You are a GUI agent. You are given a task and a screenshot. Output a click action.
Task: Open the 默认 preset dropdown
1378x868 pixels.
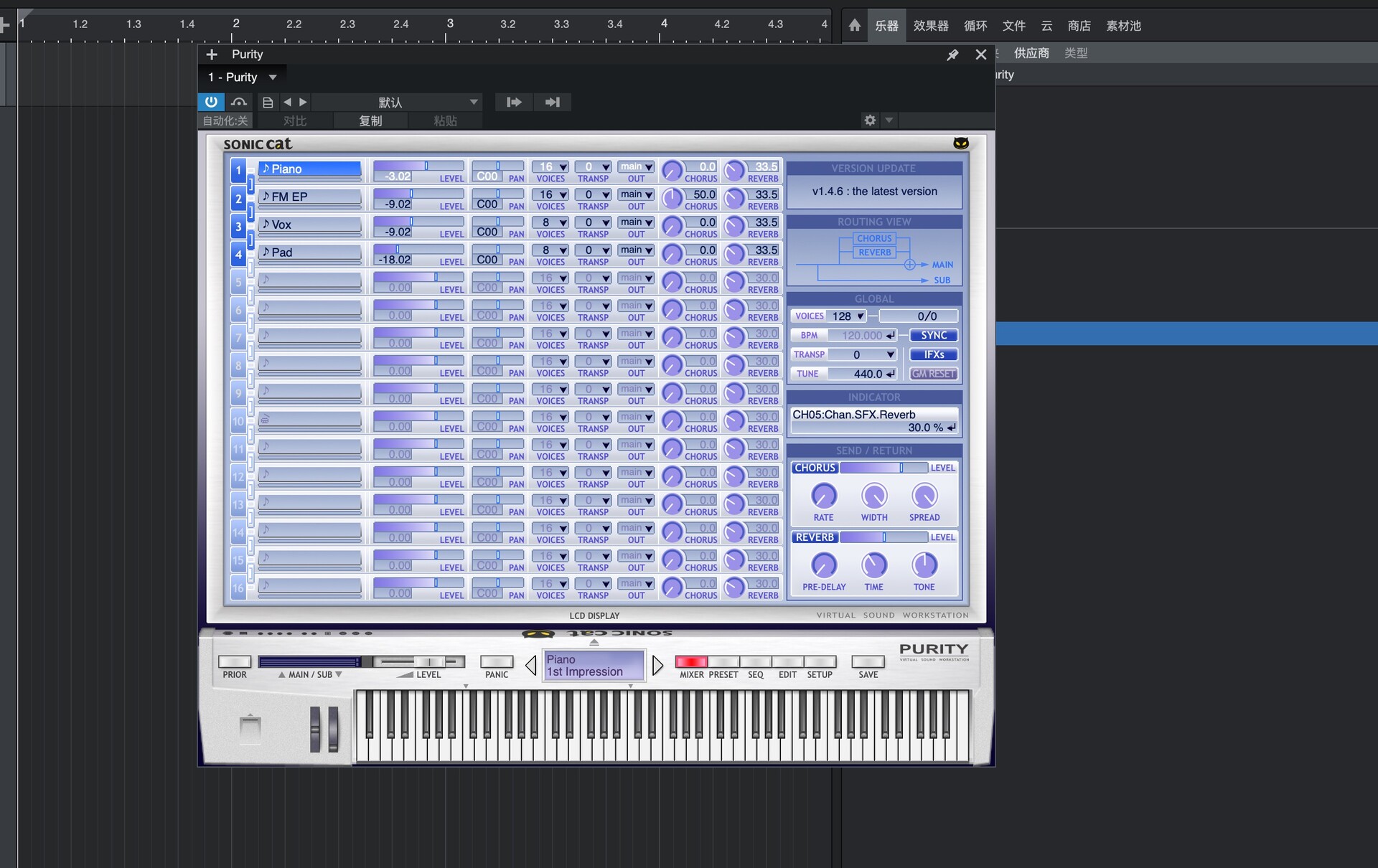click(x=397, y=102)
